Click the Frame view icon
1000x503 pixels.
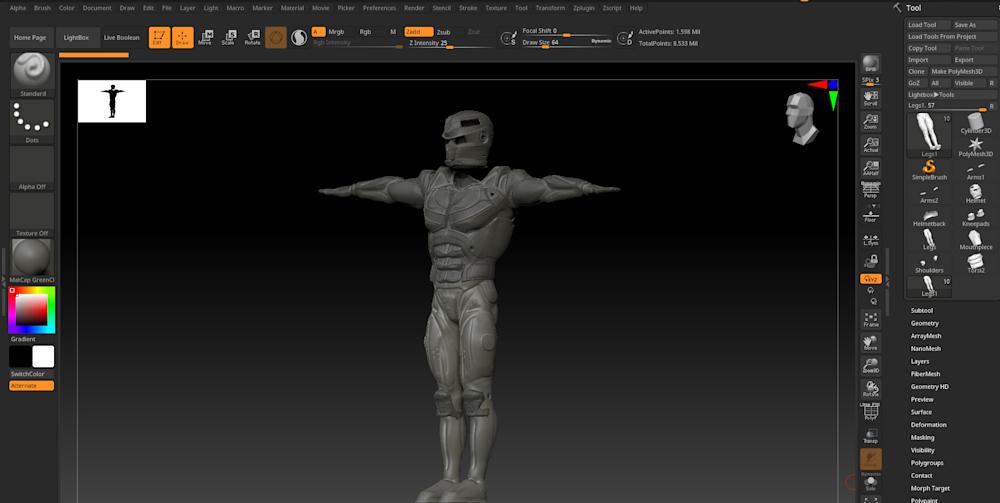870,320
